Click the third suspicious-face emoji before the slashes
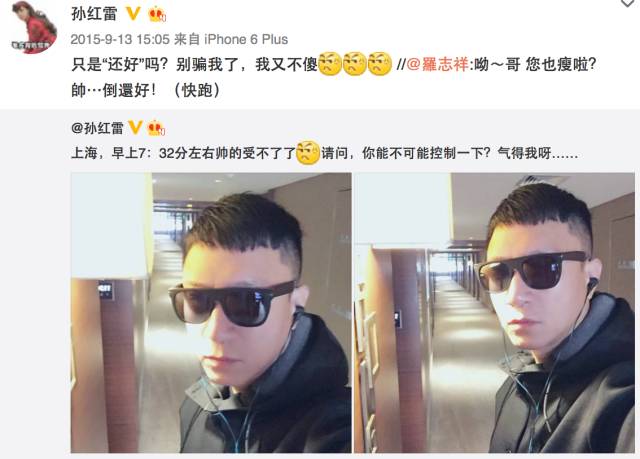This screenshot has height=459, width=640. (x=380, y=64)
